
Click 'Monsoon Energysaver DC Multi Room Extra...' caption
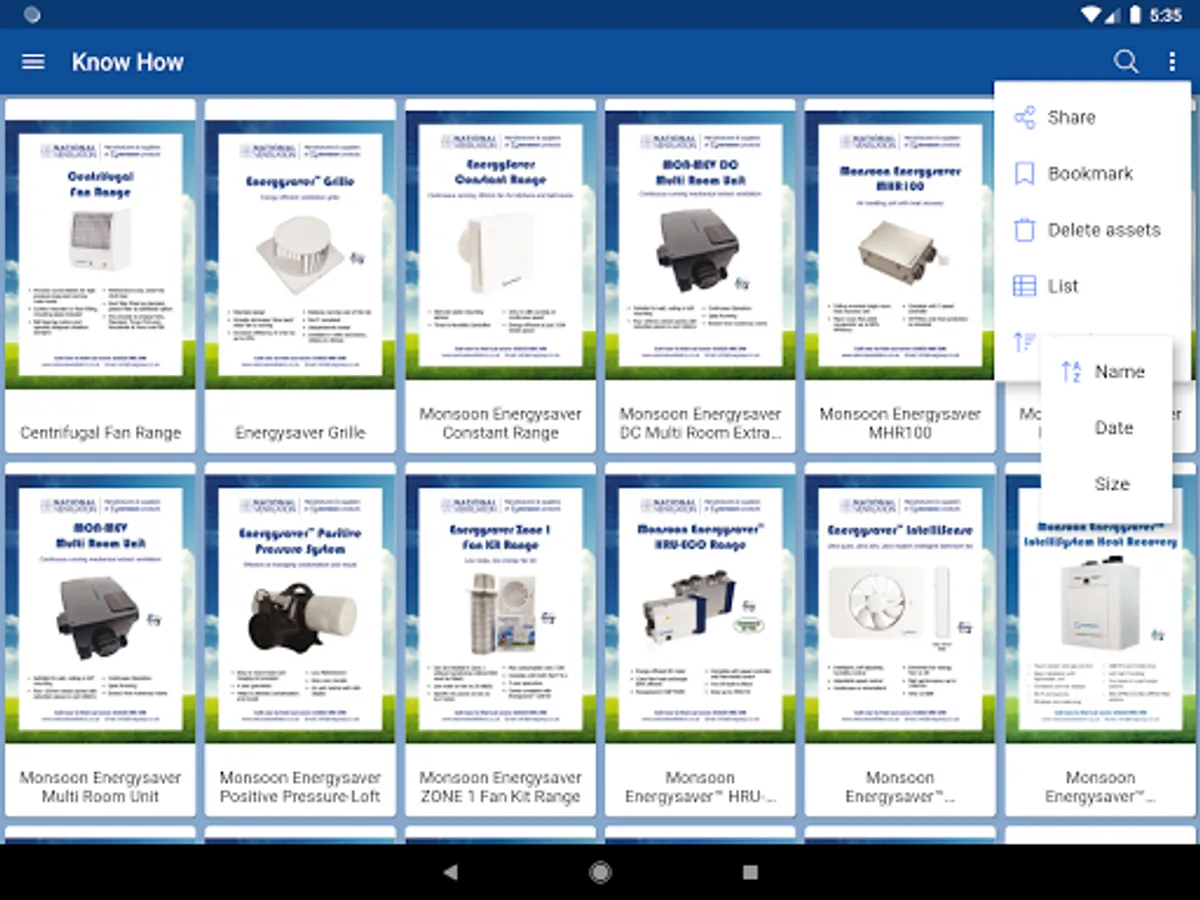[x=700, y=423]
